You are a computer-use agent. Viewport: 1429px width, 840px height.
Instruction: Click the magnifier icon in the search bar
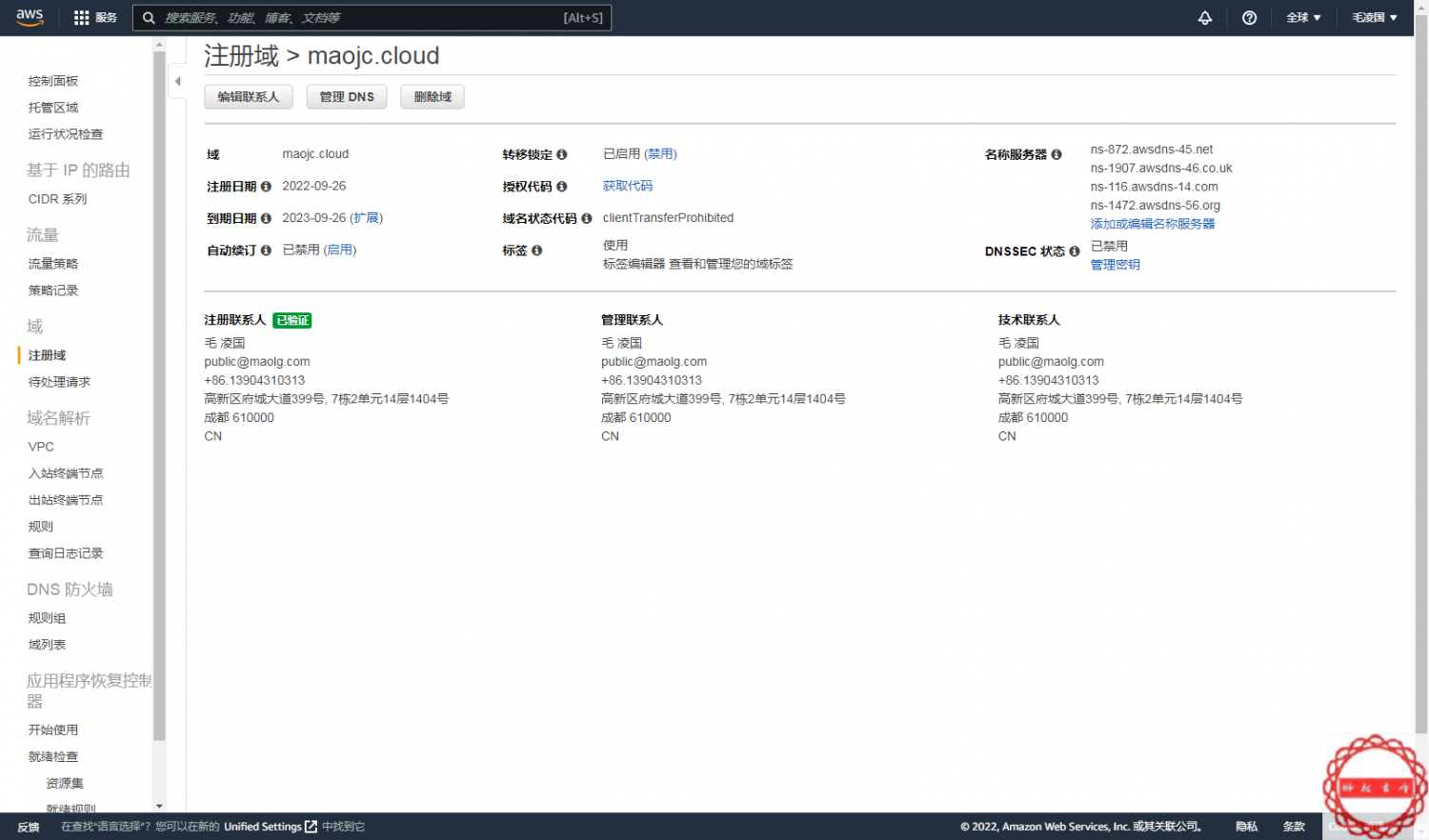(149, 17)
